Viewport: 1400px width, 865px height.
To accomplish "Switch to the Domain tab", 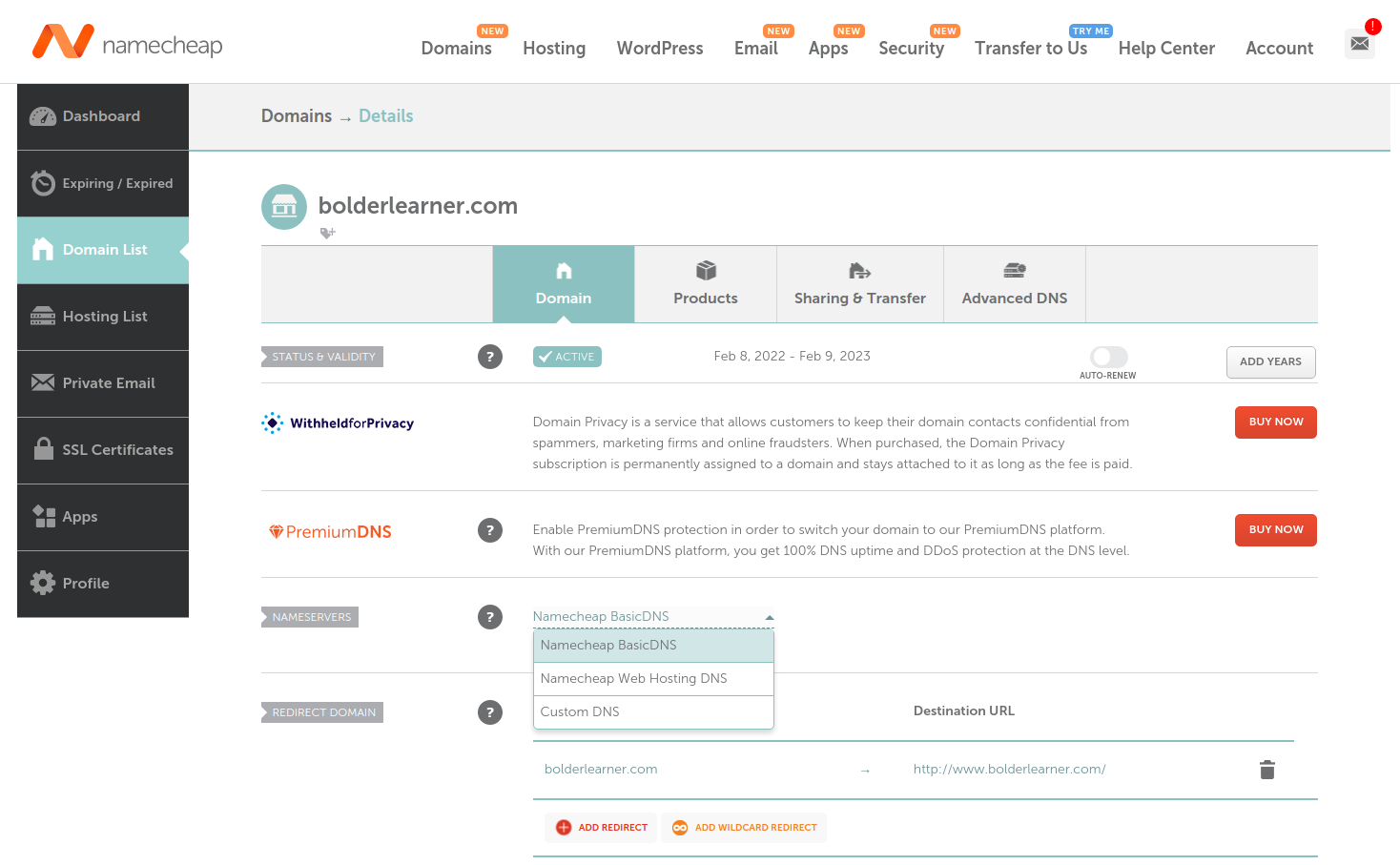I will [x=564, y=284].
